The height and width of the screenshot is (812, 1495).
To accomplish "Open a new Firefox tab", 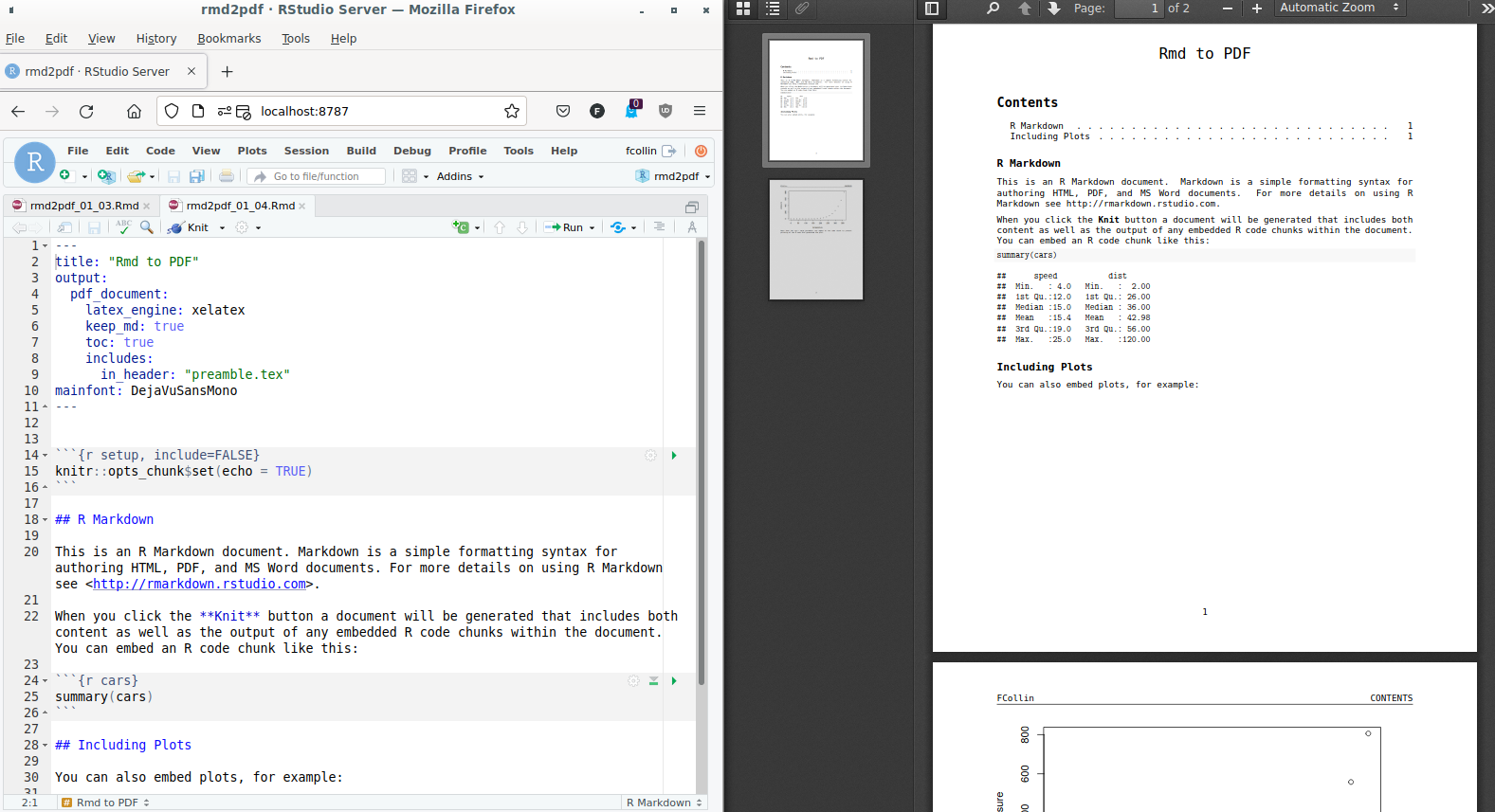I will (x=227, y=71).
